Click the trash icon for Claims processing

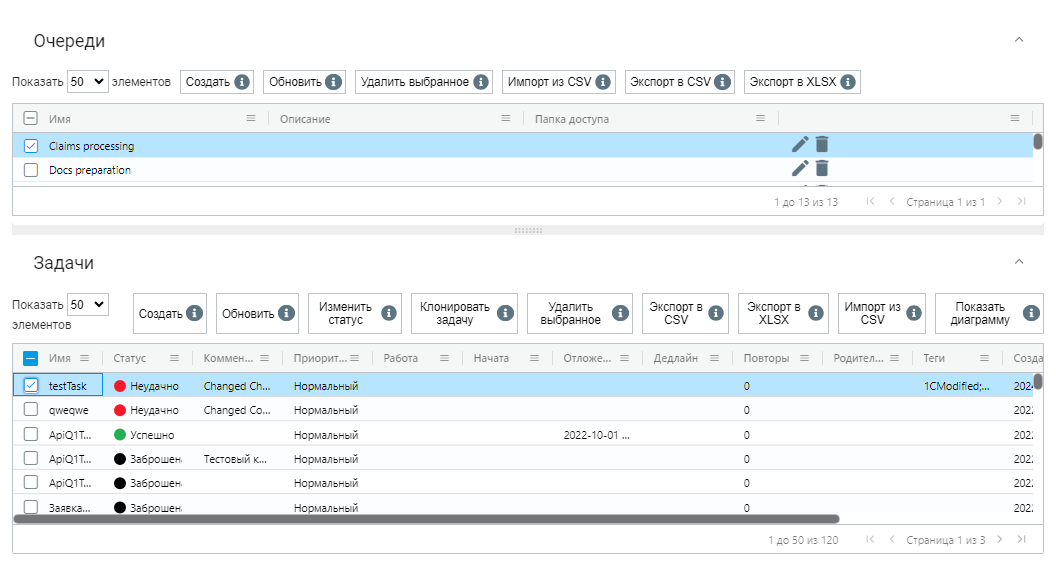(x=822, y=144)
